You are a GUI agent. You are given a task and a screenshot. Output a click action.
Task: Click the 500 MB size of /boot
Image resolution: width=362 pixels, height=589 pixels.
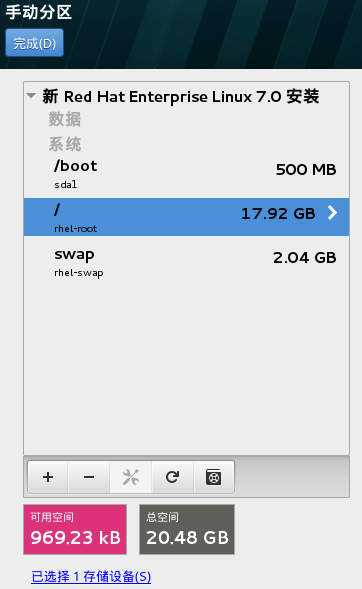pyautogui.click(x=306, y=170)
